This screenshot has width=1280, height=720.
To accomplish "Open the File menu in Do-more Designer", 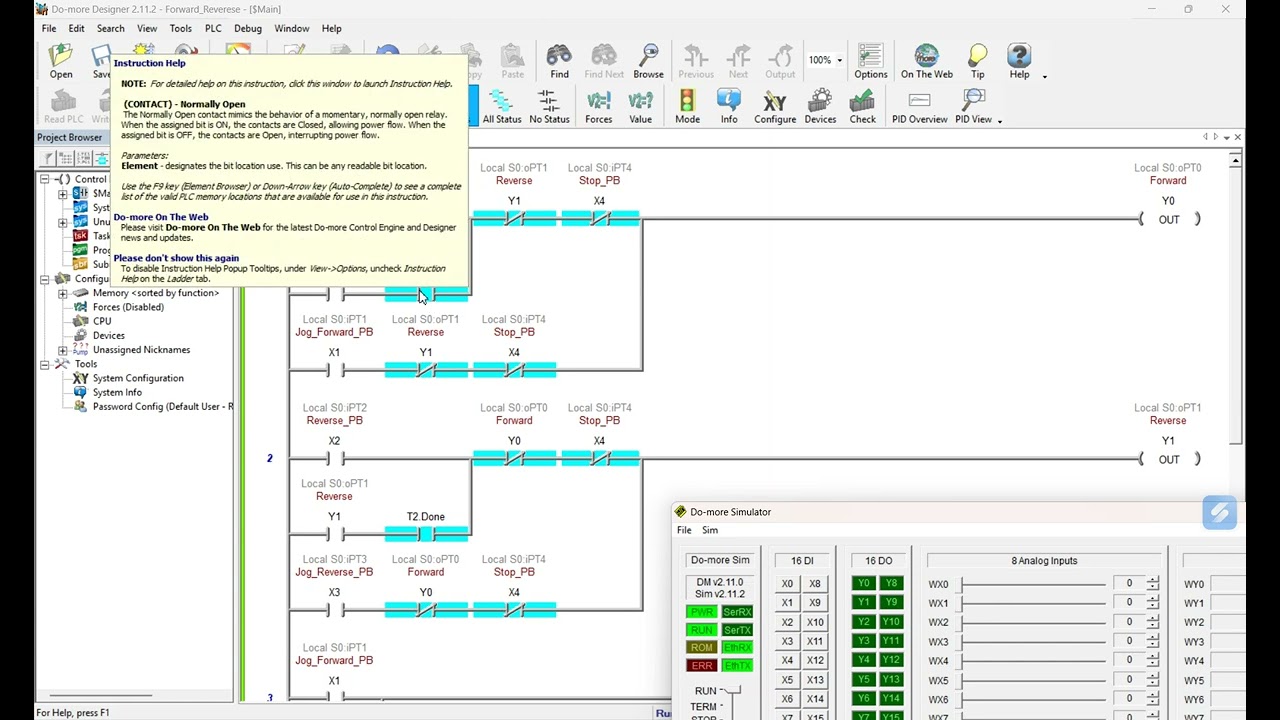I will pyautogui.click(x=49, y=29).
